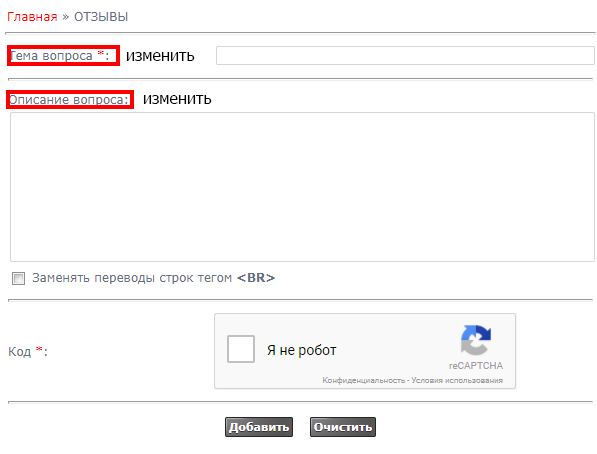Click the reCAPTCHA arrows logo icon
The image size is (597, 454).
click(x=476, y=340)
